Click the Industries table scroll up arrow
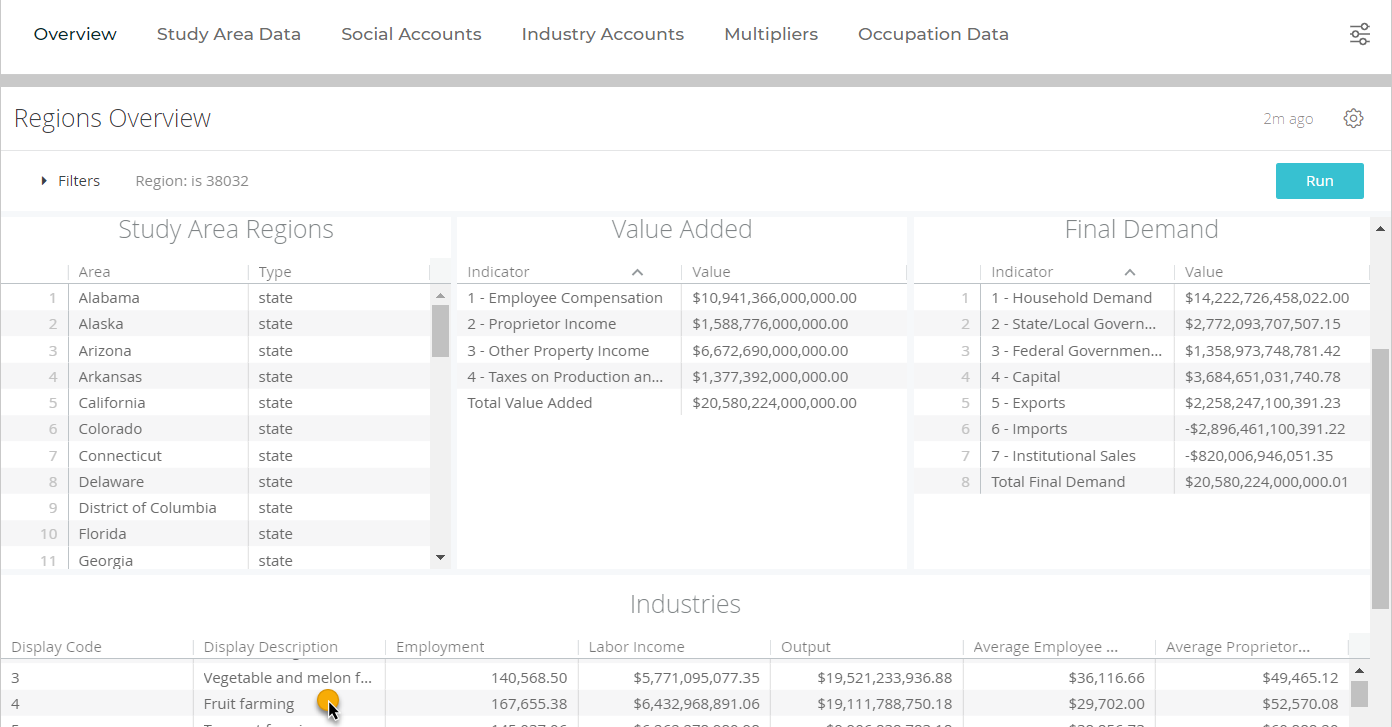This screenshot has height=727, width=1392. tap(1359, 671)
